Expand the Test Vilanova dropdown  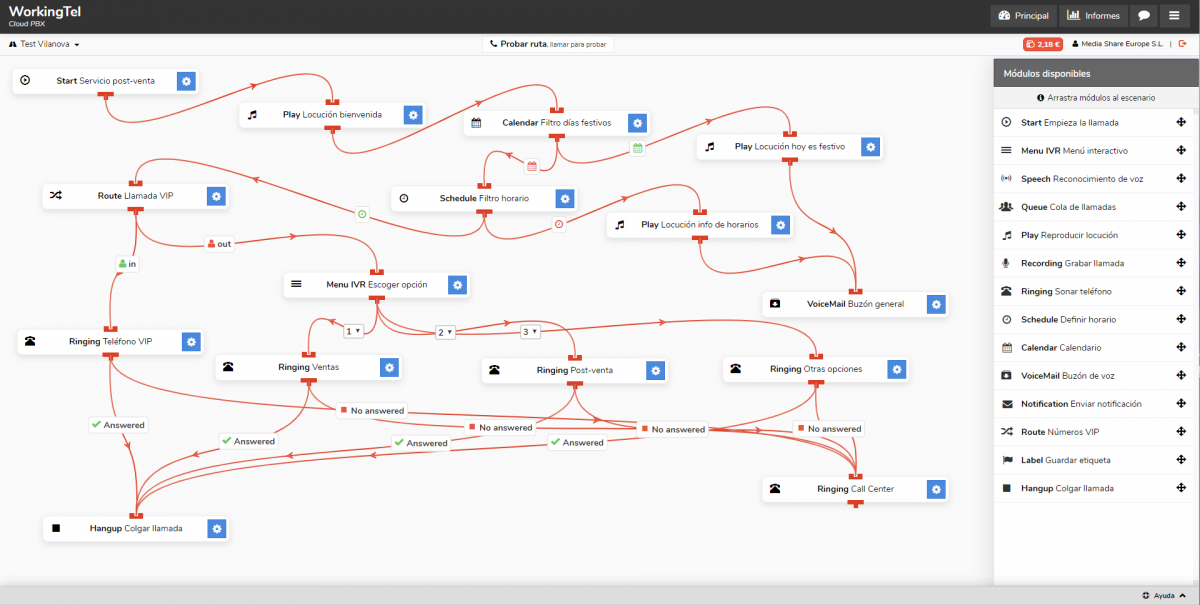click(x=44, y=45)
